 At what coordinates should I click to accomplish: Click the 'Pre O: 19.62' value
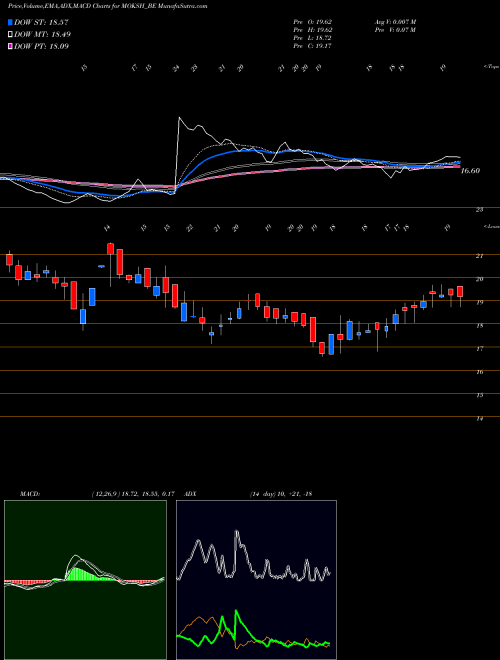pyautogui.click(x=313, y=22)
